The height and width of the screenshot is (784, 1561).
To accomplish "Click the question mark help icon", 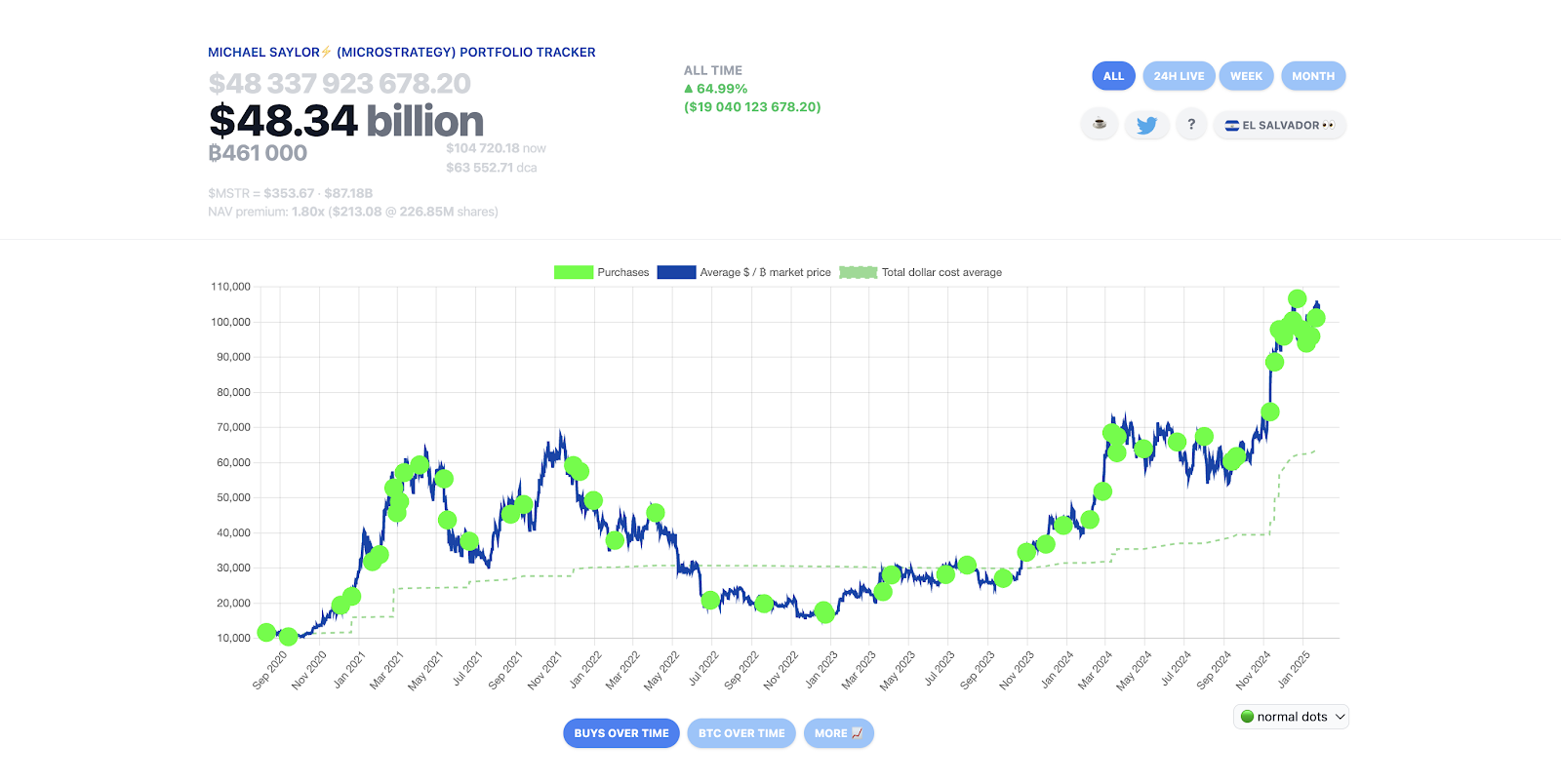I will point(1191,125).
